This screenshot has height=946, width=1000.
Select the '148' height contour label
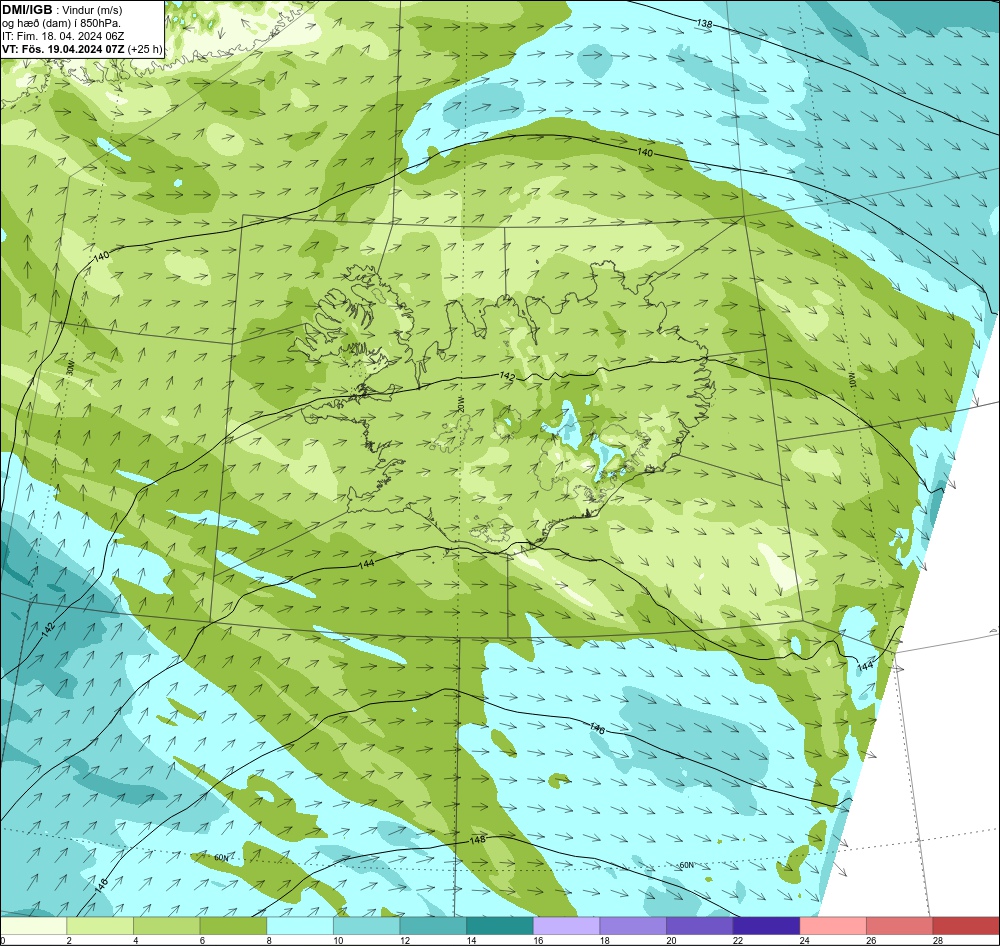(477, 839)
